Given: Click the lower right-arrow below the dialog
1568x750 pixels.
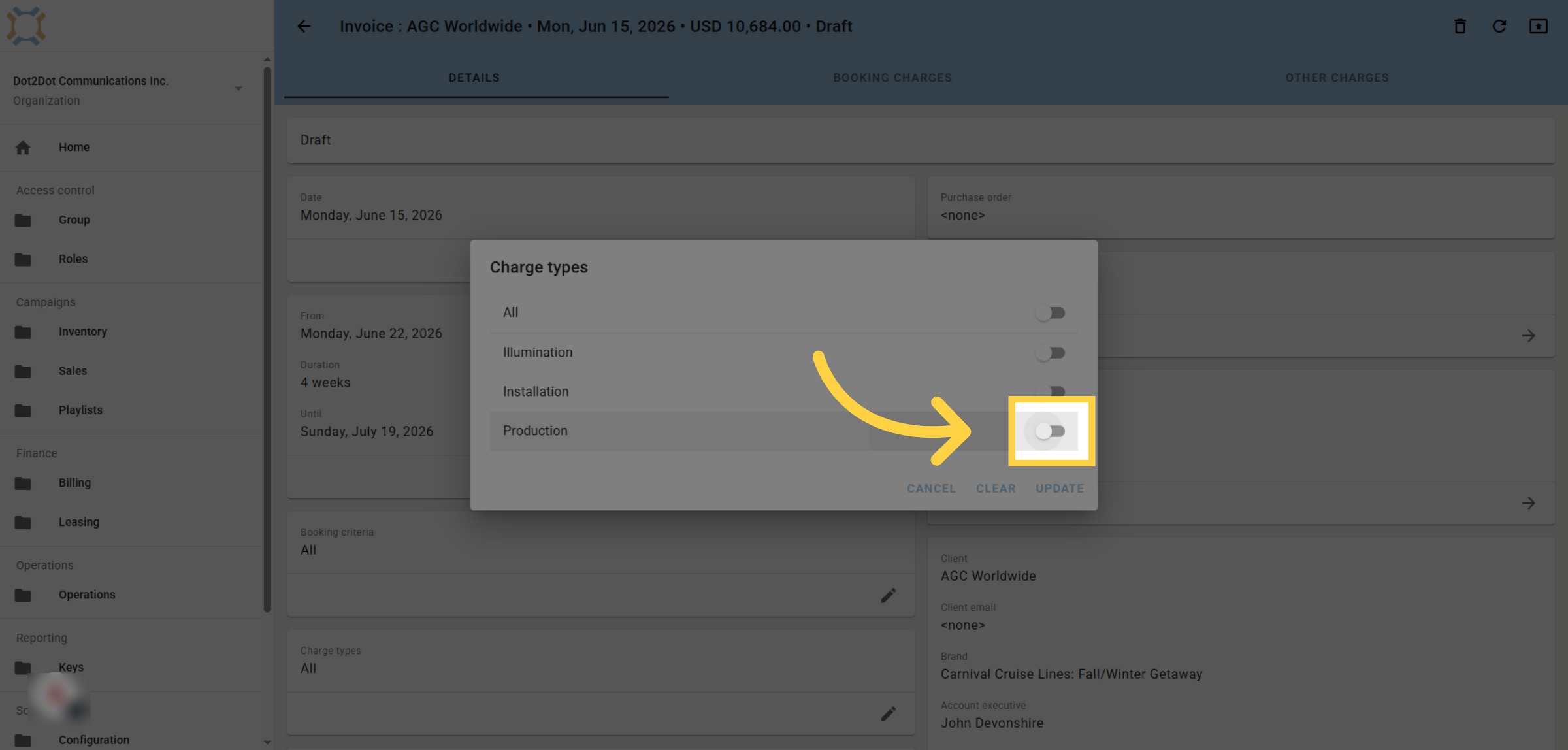Looking at the screenshot, I should 1528,503.
